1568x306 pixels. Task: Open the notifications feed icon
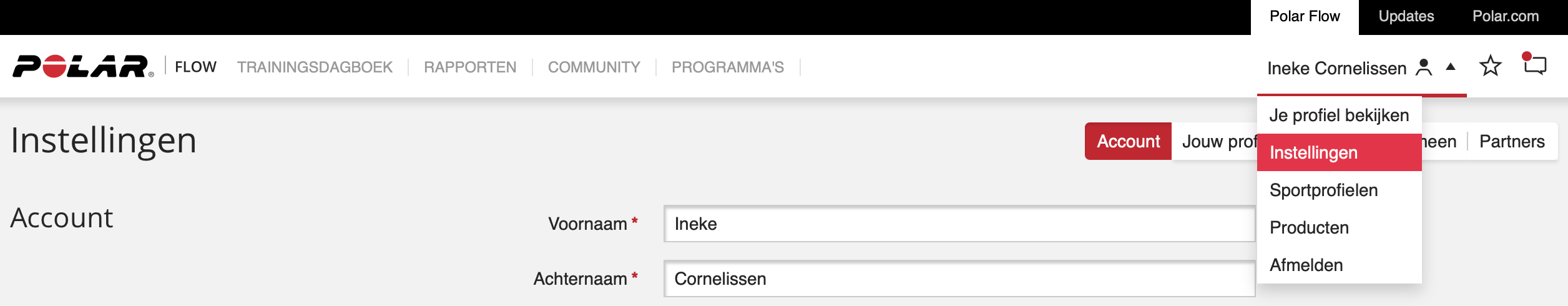point(1534,64)
